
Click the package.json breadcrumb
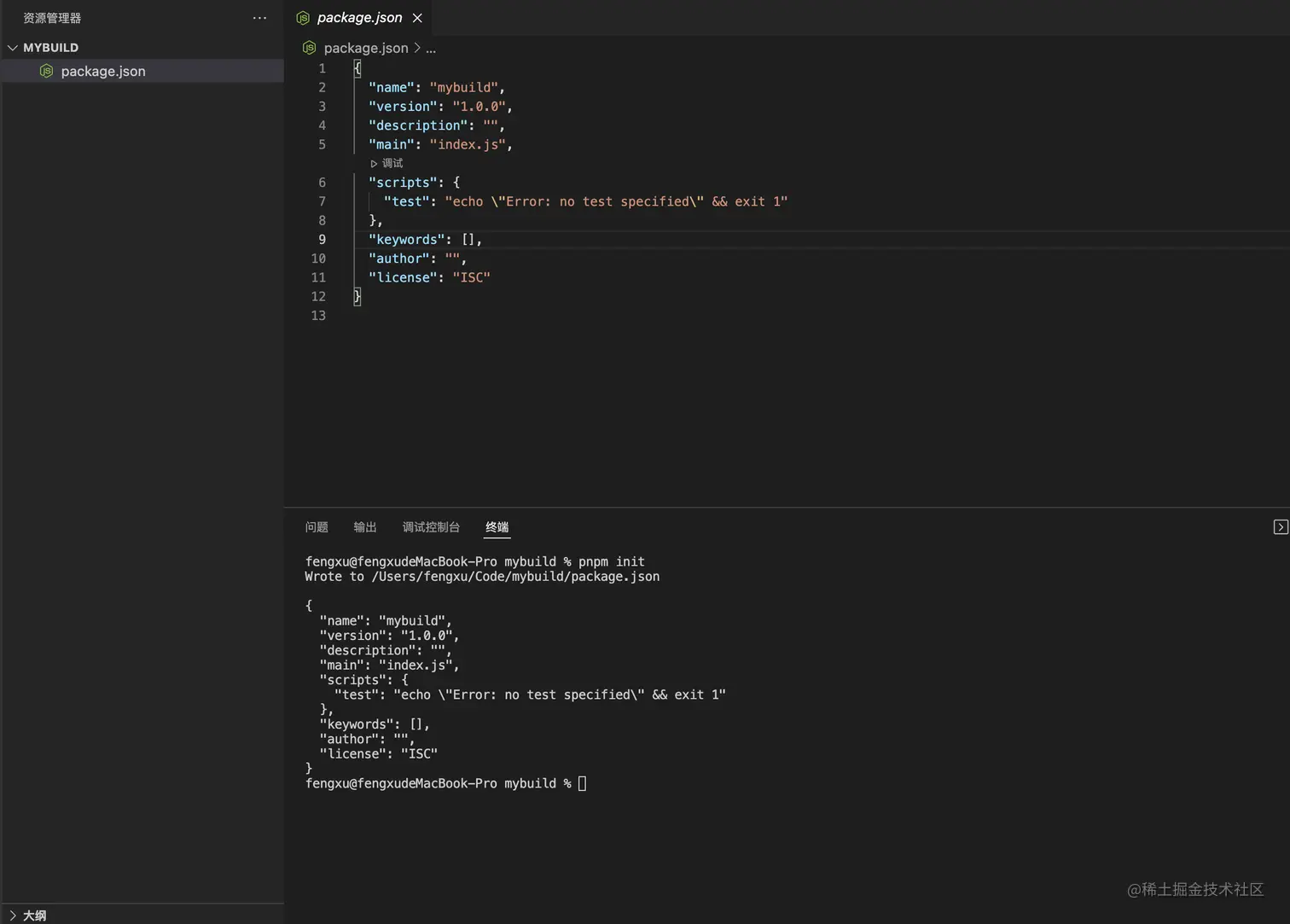366,48
